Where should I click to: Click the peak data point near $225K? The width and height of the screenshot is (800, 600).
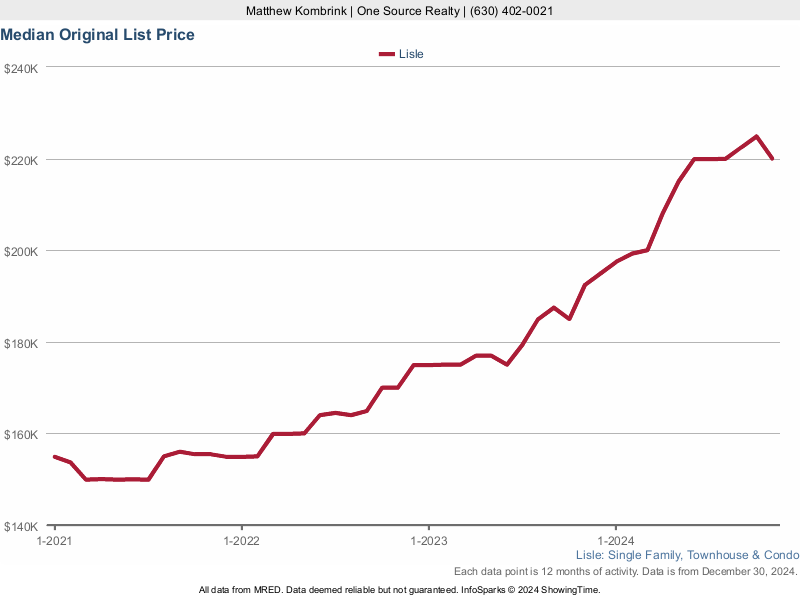pyautogui.click(x=756, y=136)
